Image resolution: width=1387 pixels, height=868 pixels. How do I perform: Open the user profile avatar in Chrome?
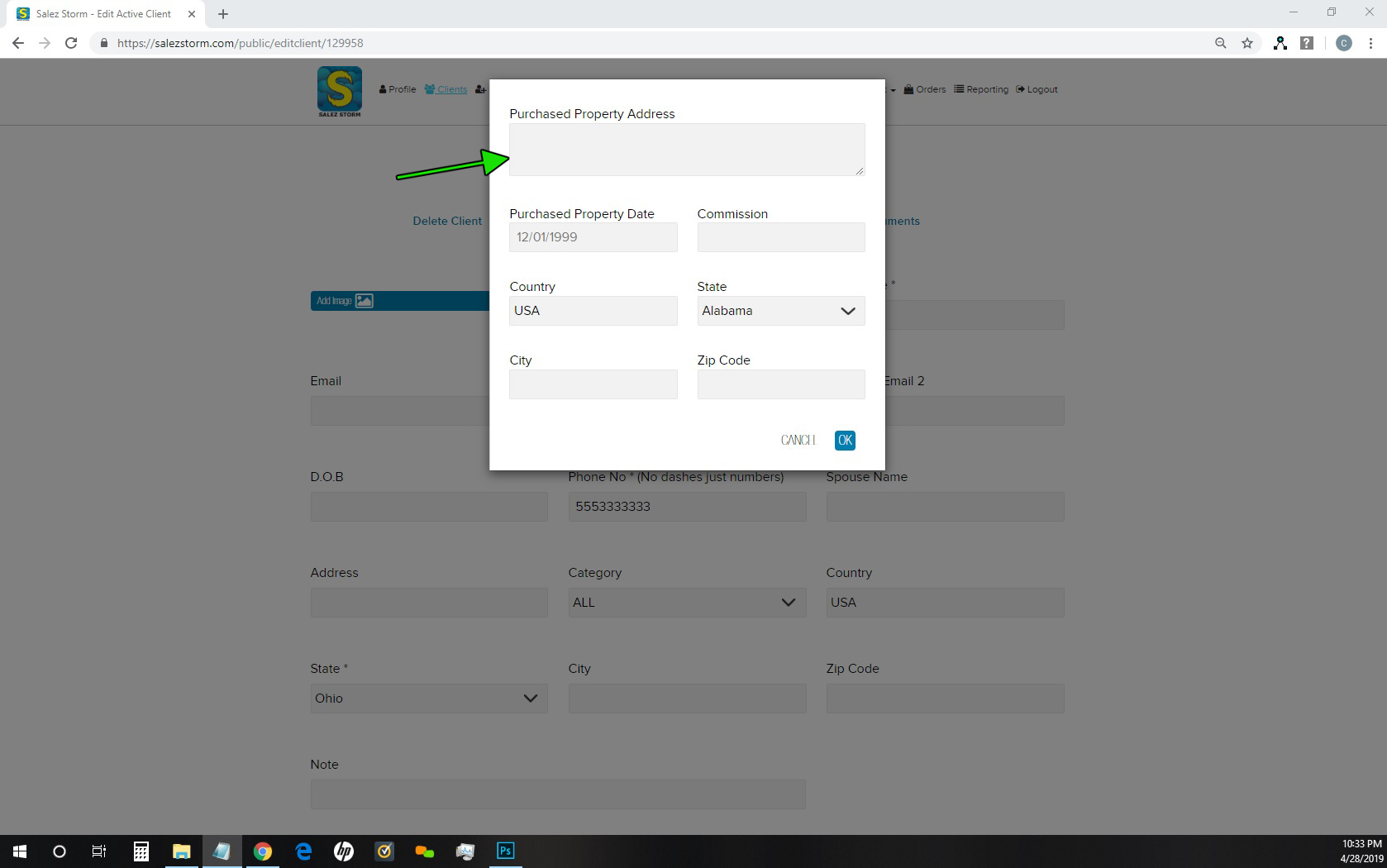click(x=1343, y=43)
